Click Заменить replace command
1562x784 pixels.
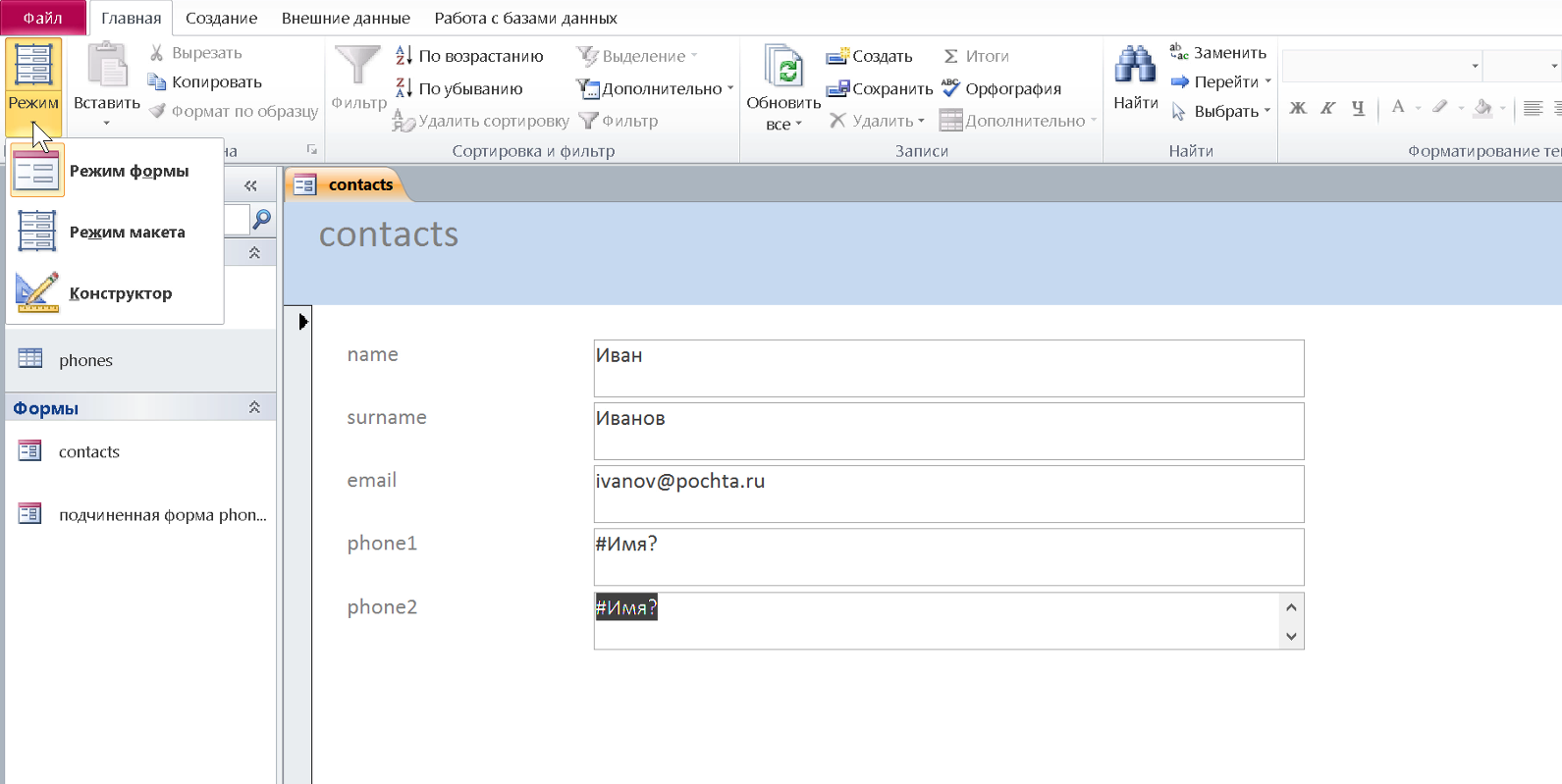1217,53
